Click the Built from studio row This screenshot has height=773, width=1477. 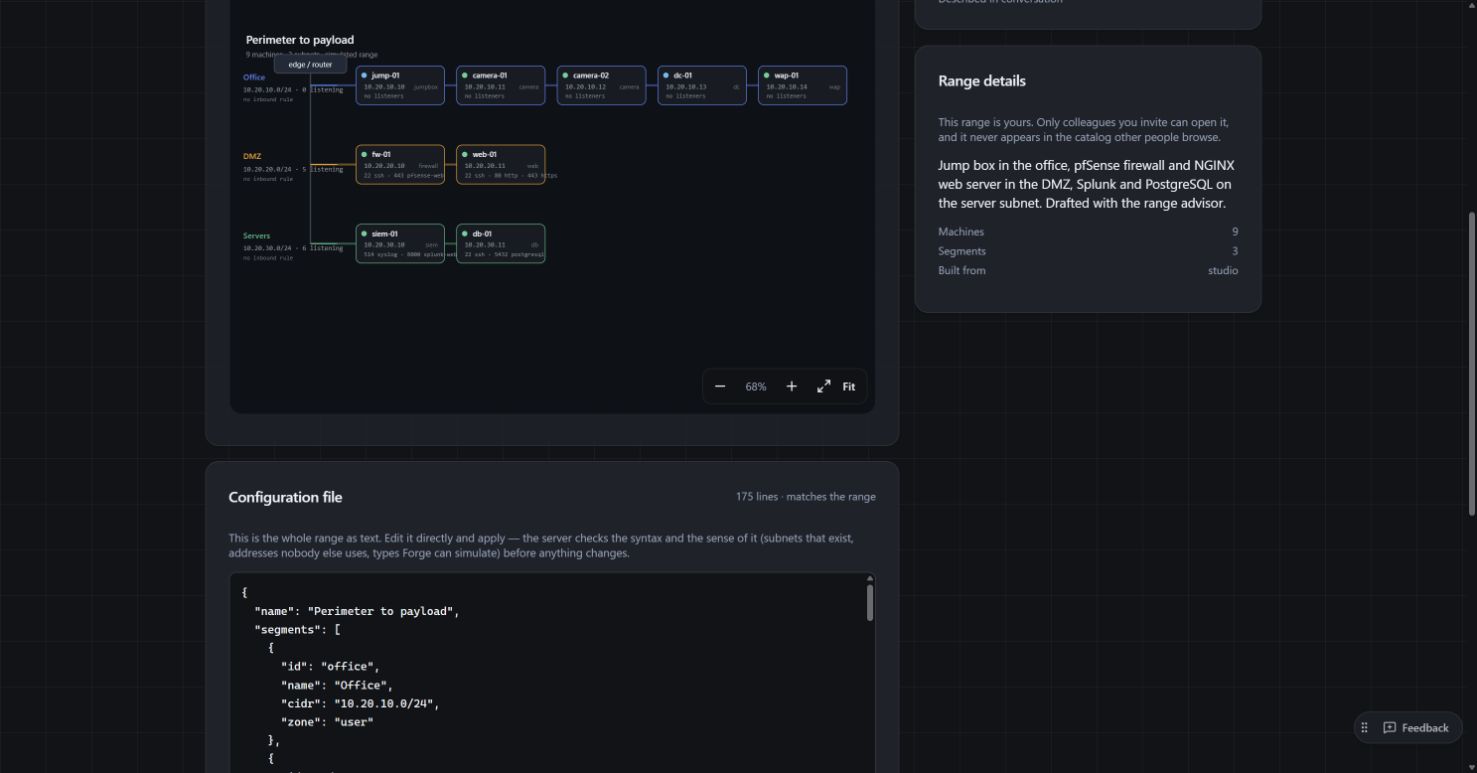(1088, 270)
